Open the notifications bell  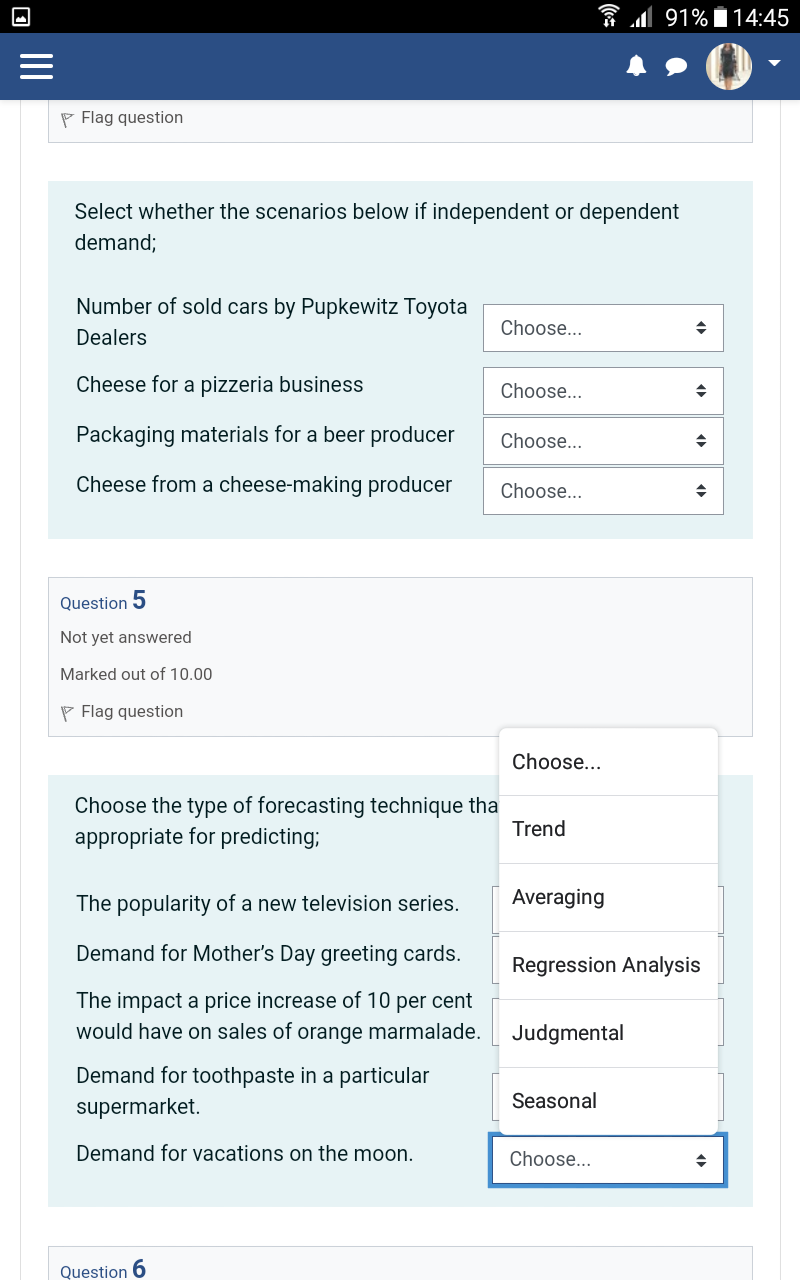[x=636, y=66]
